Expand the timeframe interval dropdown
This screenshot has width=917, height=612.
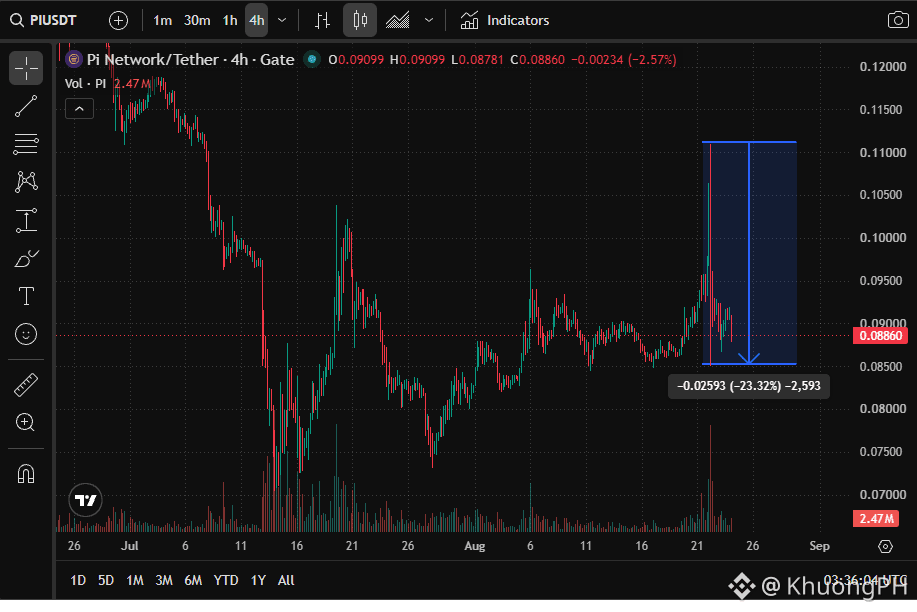[x=282, y=20]
